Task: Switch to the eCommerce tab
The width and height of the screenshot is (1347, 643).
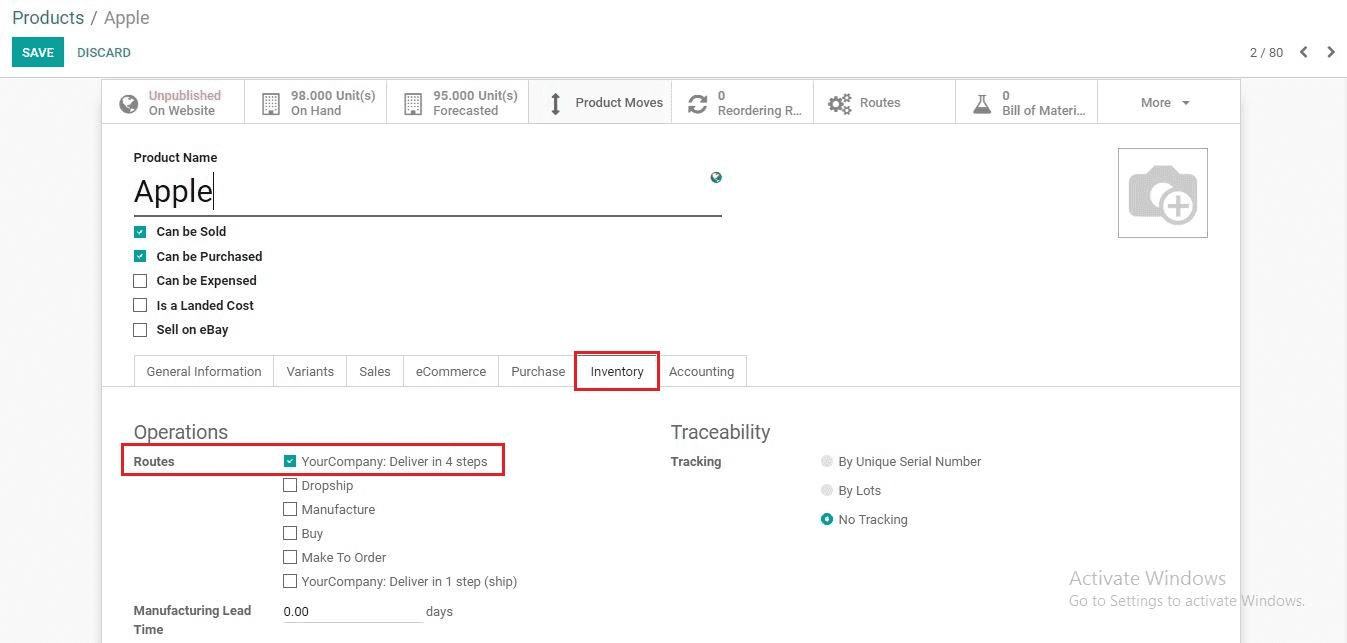Action: (x=451, y=371)
